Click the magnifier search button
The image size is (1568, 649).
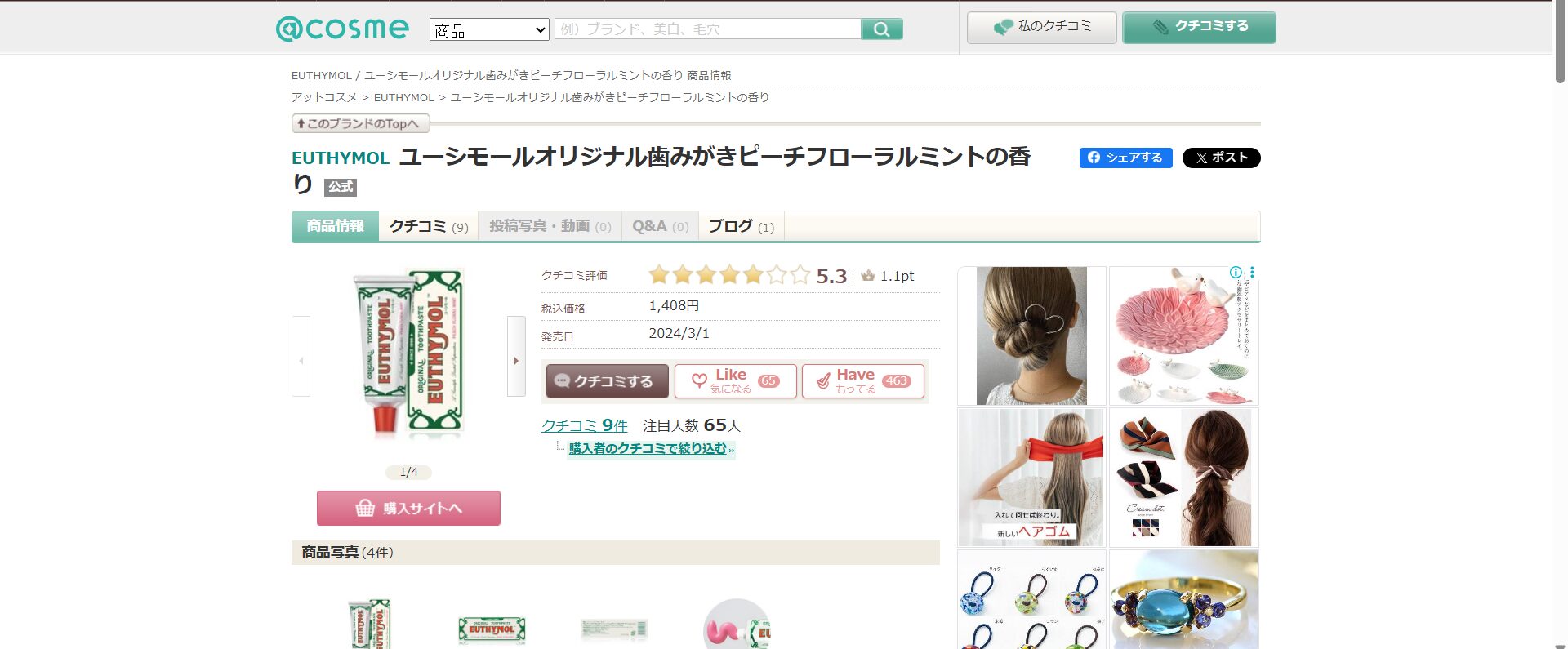(882, 29)
